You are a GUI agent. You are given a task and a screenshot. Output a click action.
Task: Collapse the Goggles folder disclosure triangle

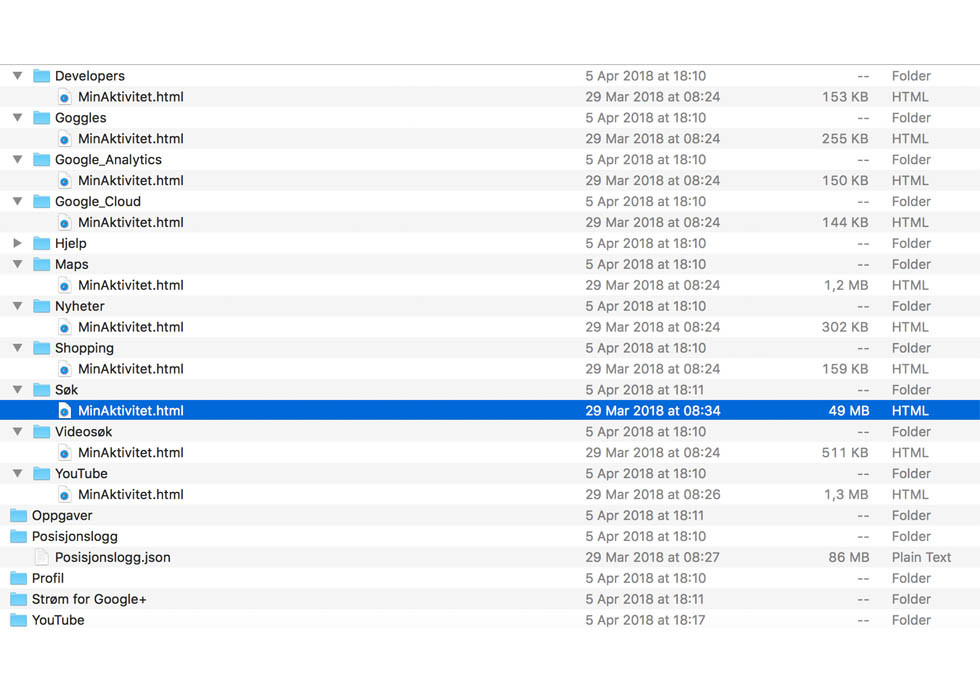point(18,118)
